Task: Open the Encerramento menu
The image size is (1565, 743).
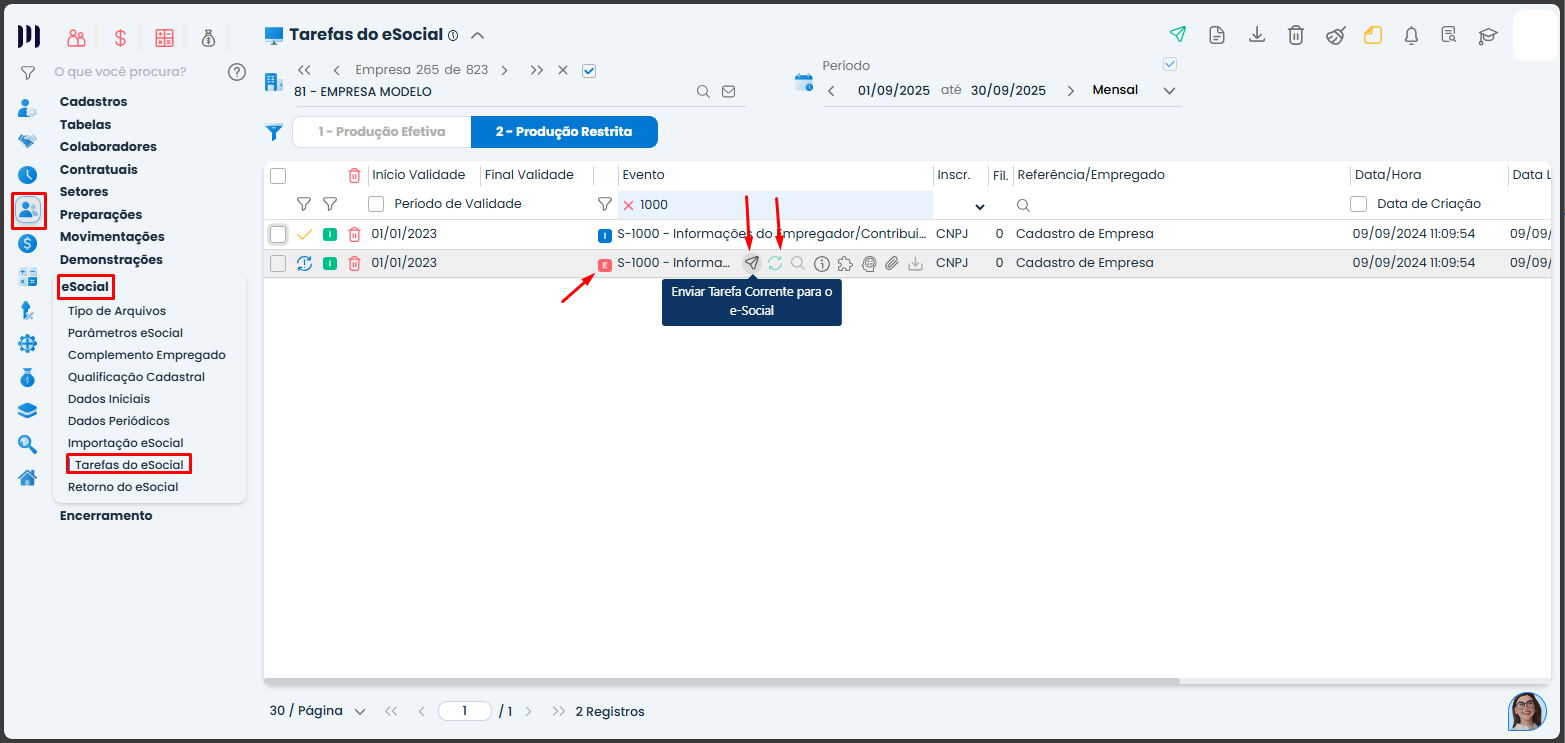Action: tap(106, 516)
